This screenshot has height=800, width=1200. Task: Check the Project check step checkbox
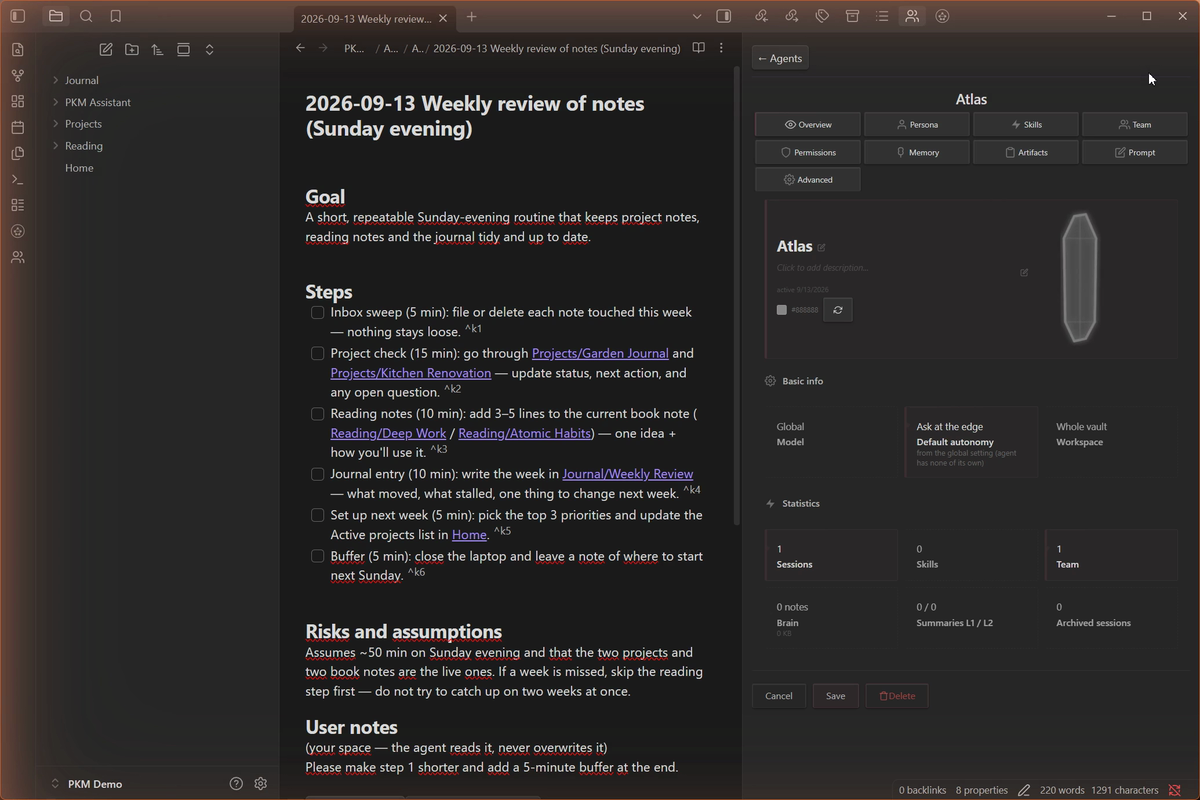point(317,353)
